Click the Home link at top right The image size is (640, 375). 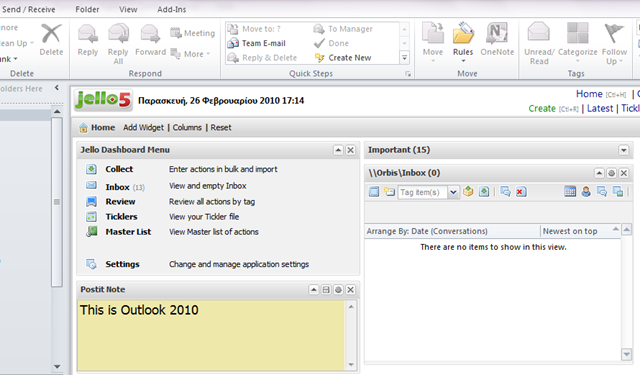coord(589,94)
